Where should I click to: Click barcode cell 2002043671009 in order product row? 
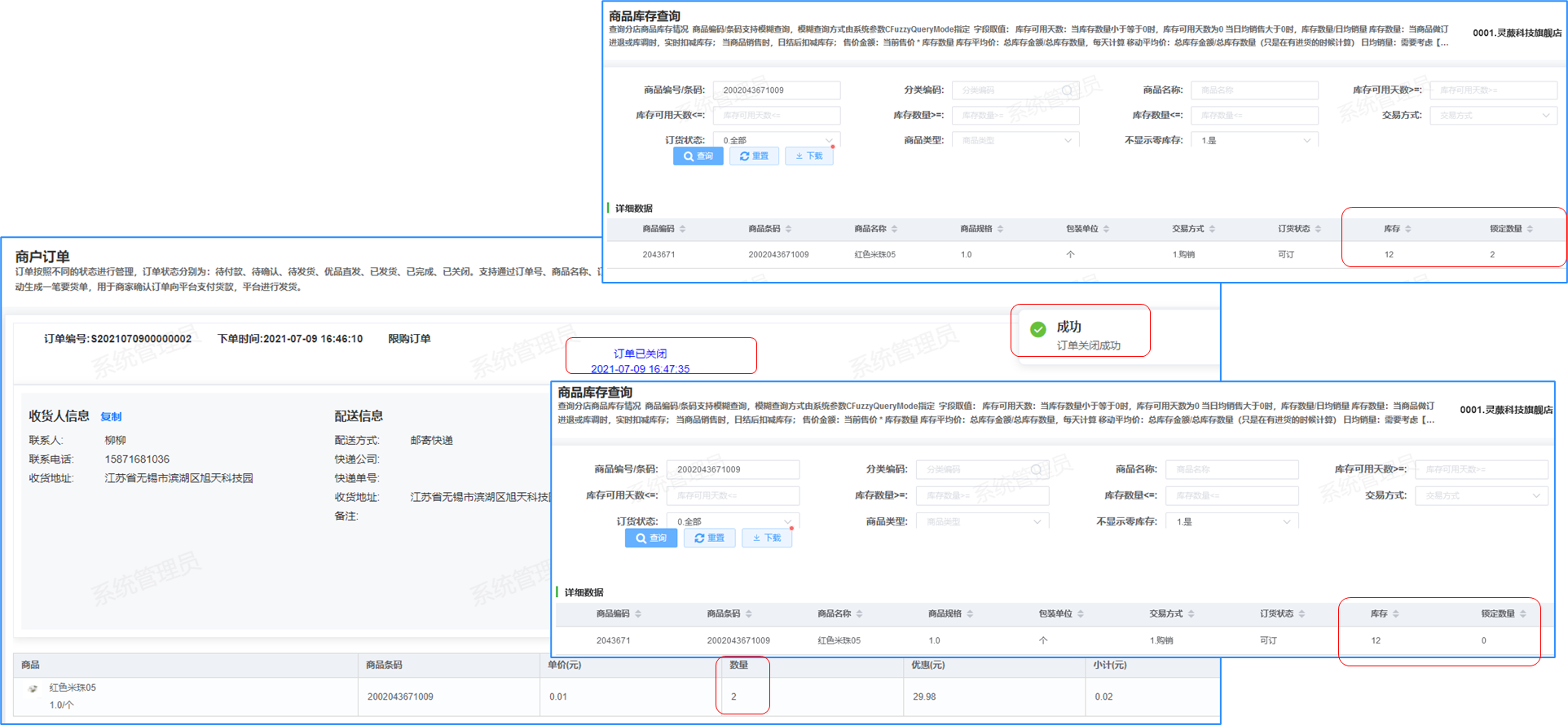pyautogui.click(x=400, y=697)
